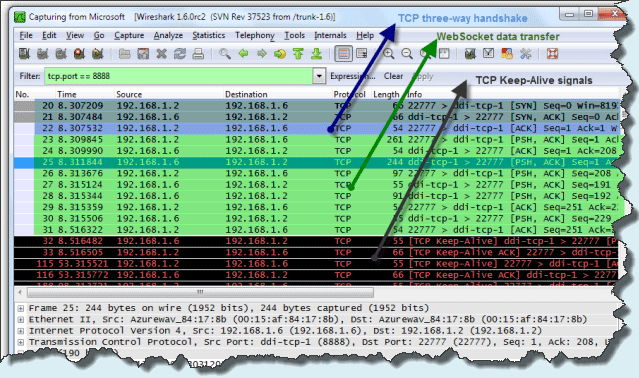Select packet 32 TCP Keep-Alive row

[316, 241]
